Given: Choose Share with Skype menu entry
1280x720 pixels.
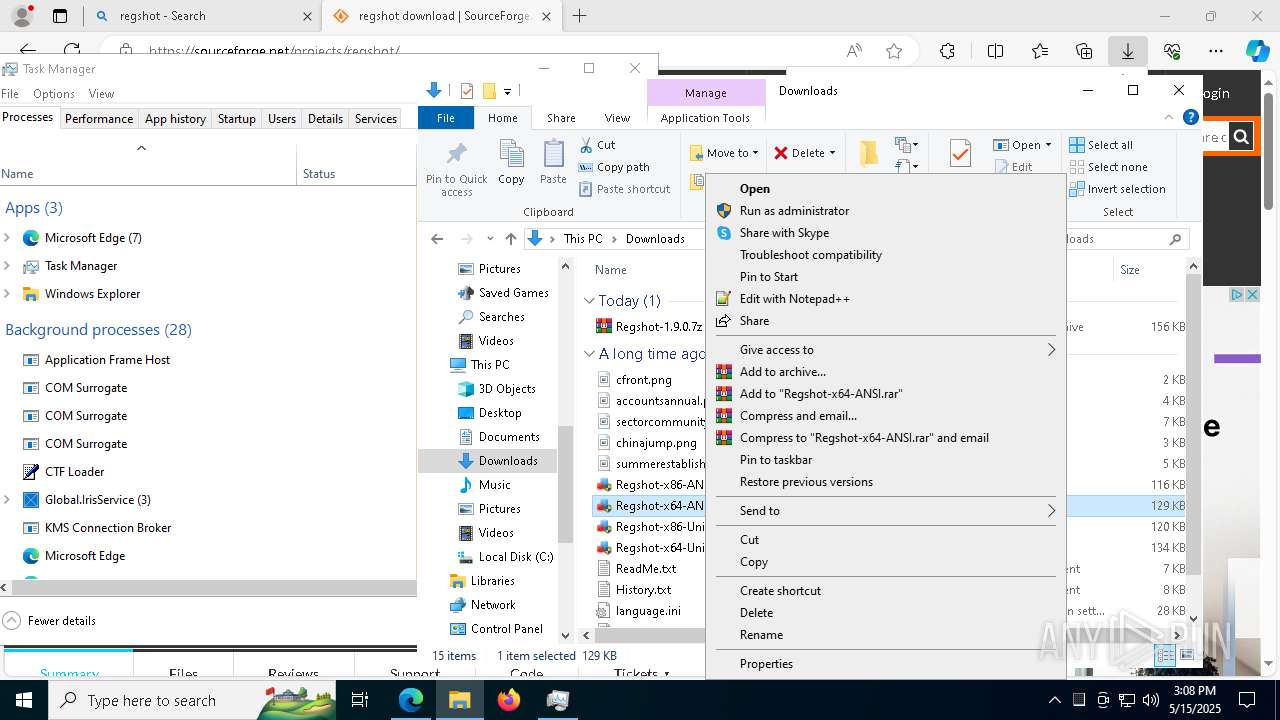Looking at the screenshot, I should coord(784,233).
